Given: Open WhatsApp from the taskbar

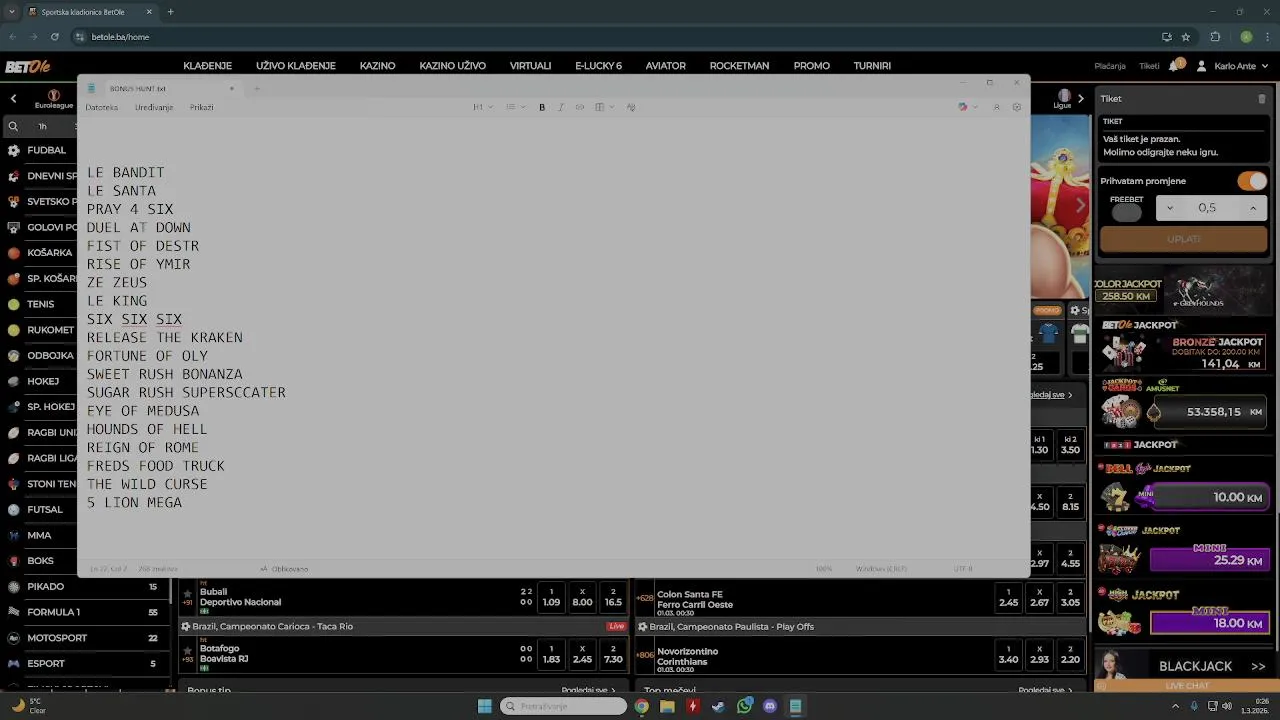Looking at the screenshot, I should click(x=744, y=706).
